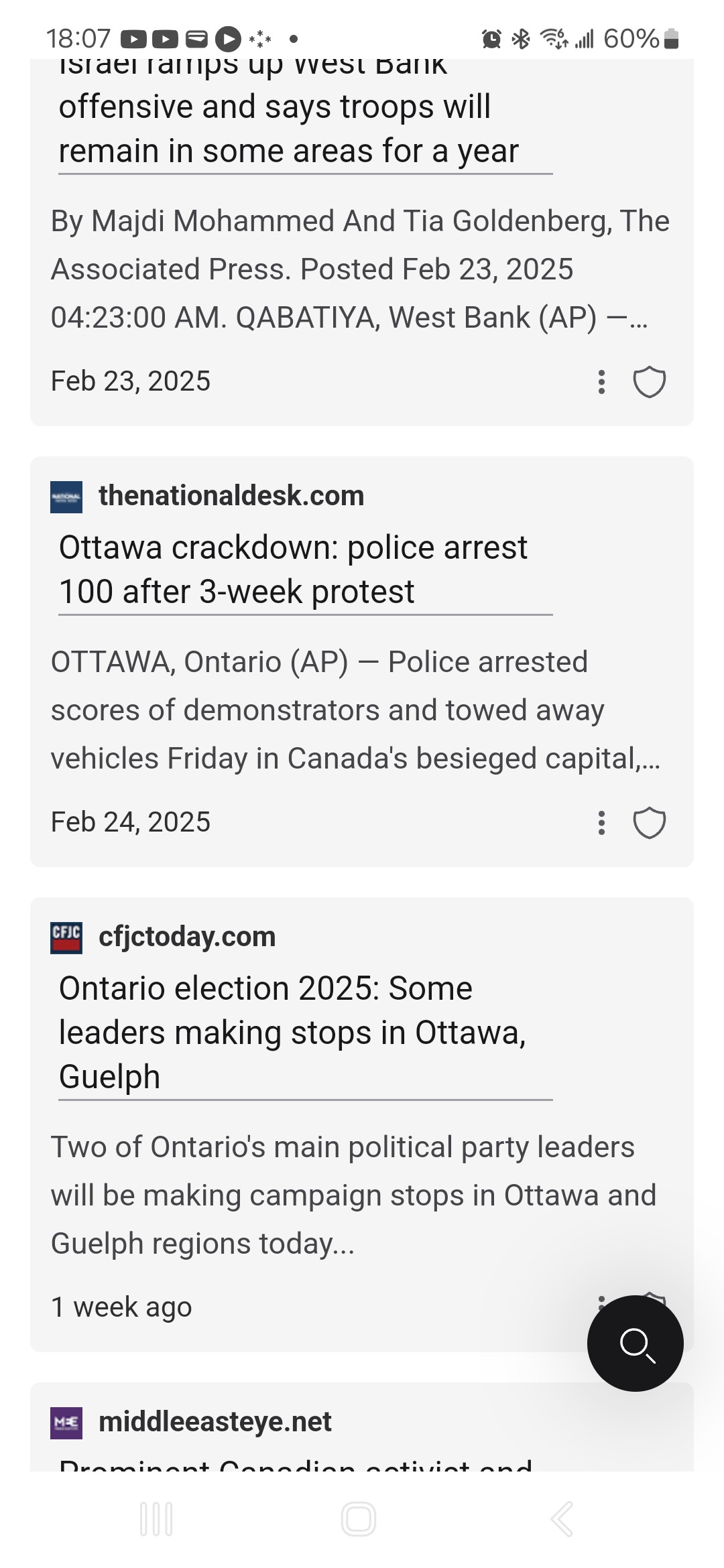The height and width of the screenshot is (1568, 724).
Task: Tap Ottawa crackdown article snippet text
Action: [x=355, y=710]
